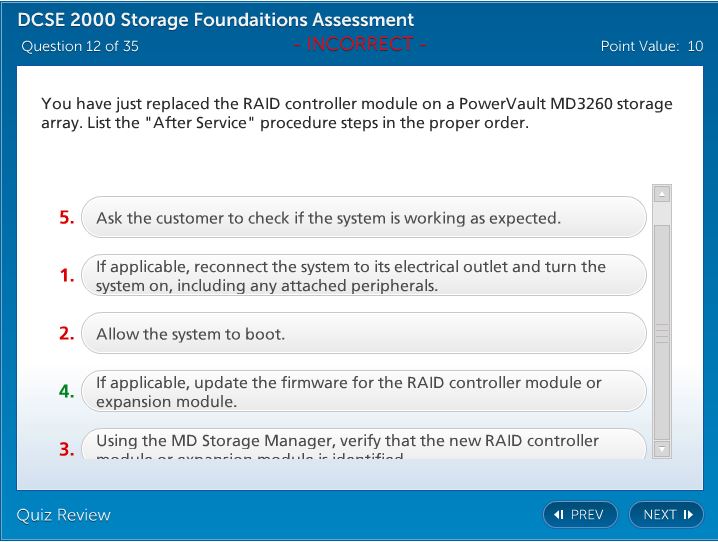Advance to next question with NEXT
718x542 pixels.
667,515
